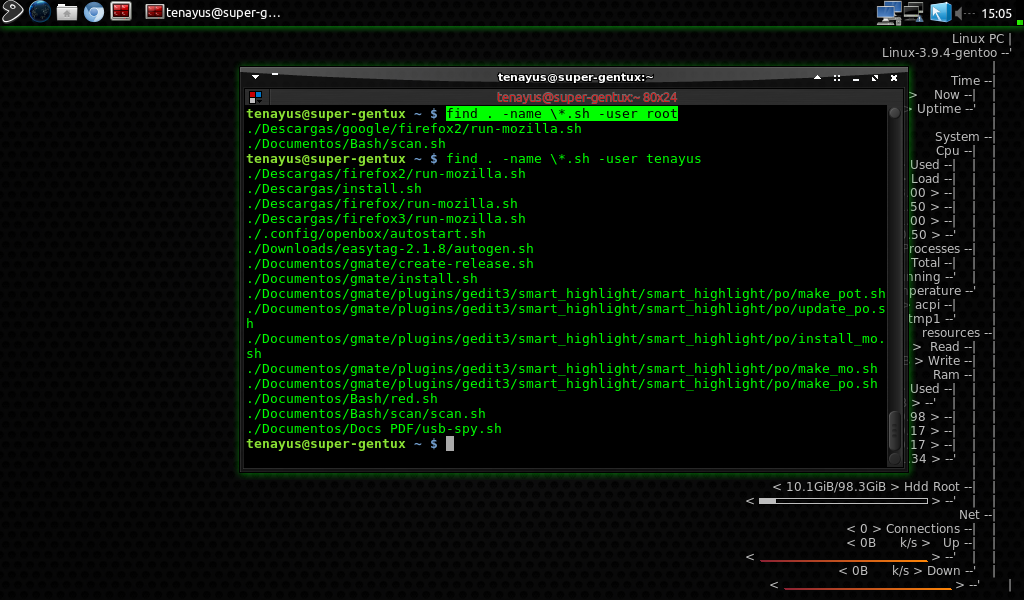1024x600 pixels.
Task: Click the last prompt with cursor block
Action: [x=349, y=444]
